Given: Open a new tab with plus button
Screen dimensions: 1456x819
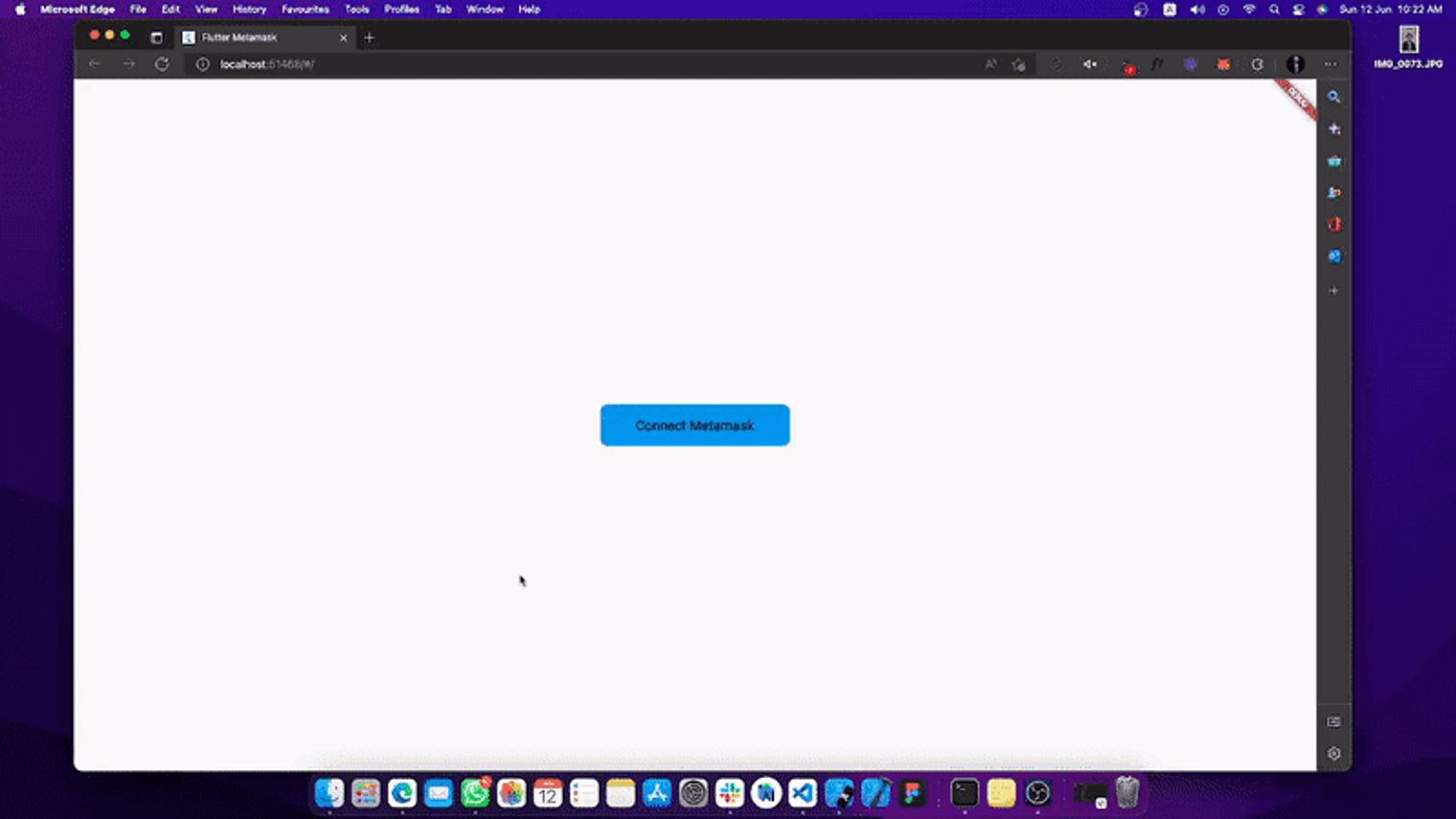Looking at the screenshot, I should coord(369,37).
